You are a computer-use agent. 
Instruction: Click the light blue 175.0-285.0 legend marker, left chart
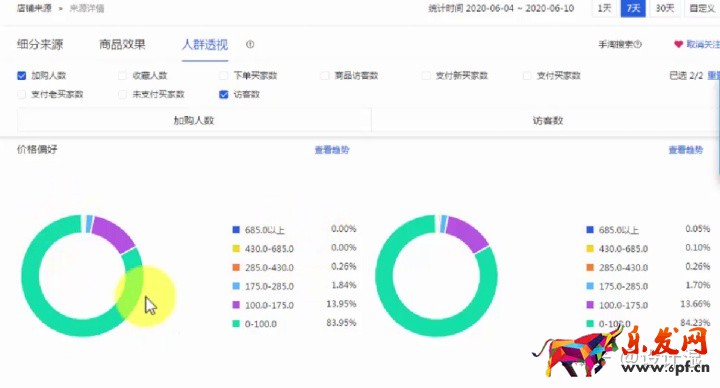[236, 286]
